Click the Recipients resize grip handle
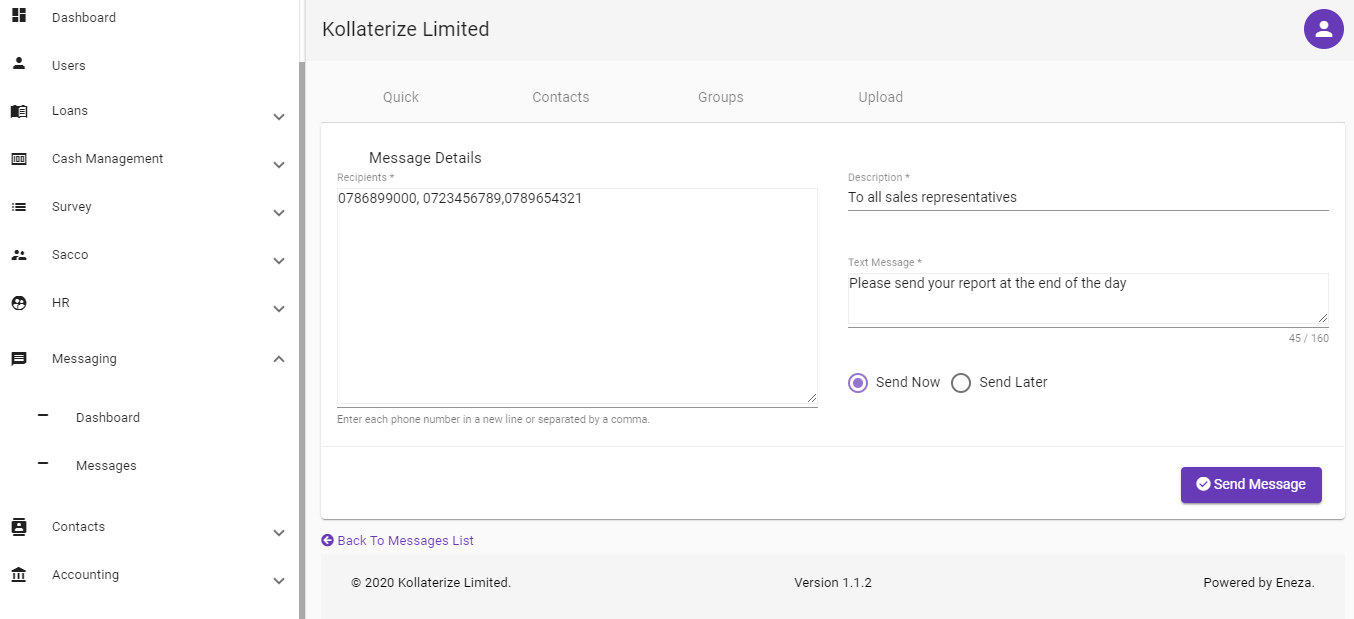Image resolution: width=1354 pixels, height=619 pixels. click(x=811, y=398)
